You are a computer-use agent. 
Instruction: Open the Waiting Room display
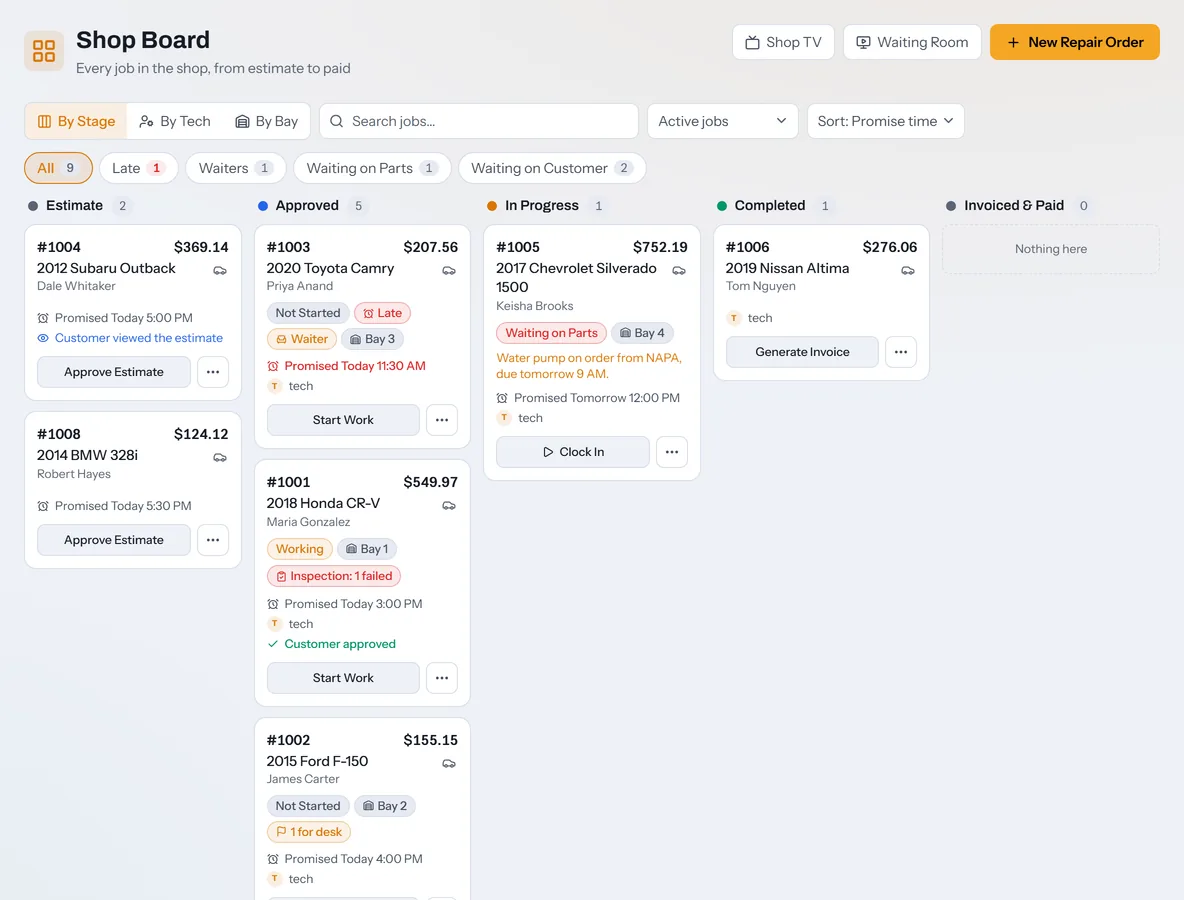pos(912,42)
